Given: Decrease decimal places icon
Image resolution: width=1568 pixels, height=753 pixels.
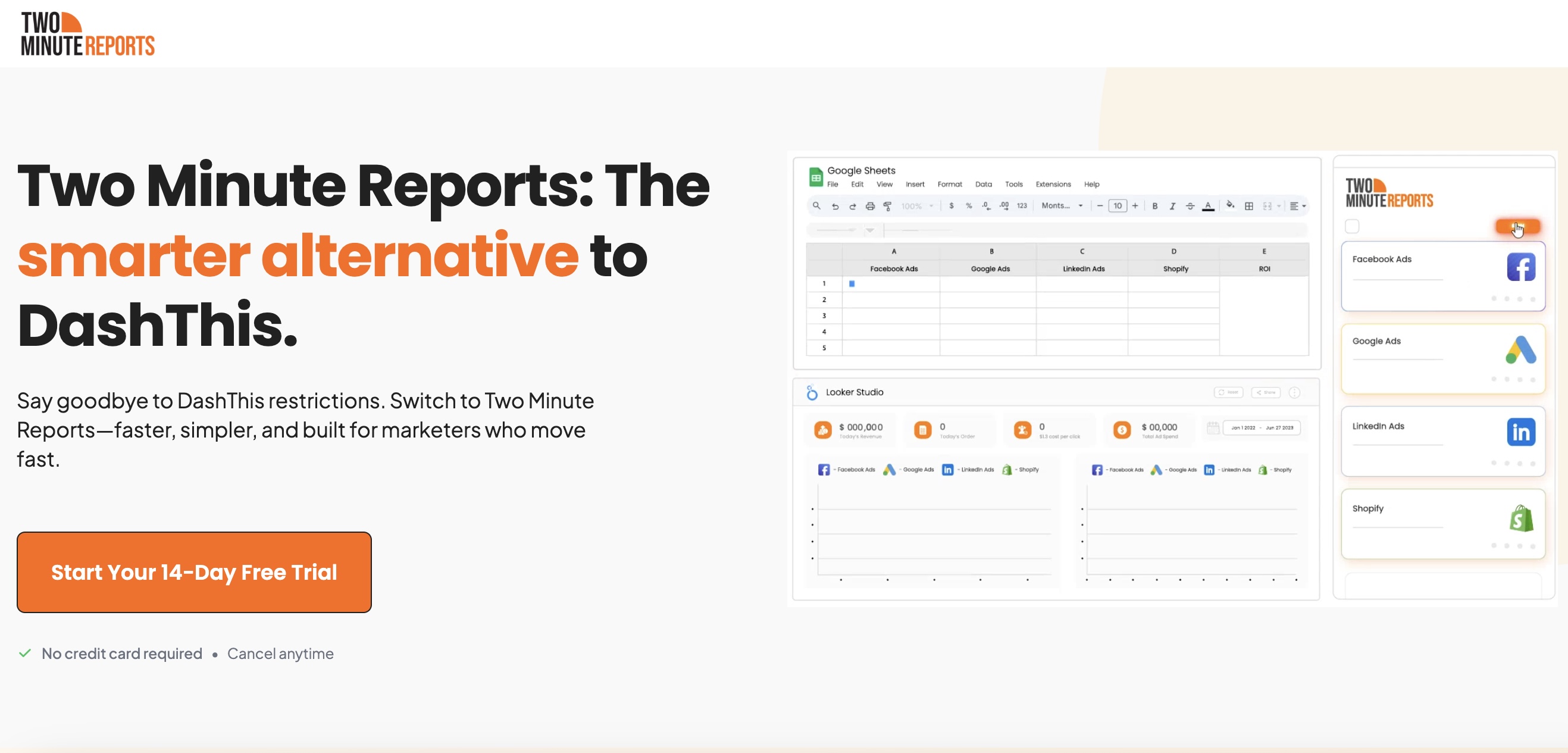Looking at the screenshot, I should (986, 207).
